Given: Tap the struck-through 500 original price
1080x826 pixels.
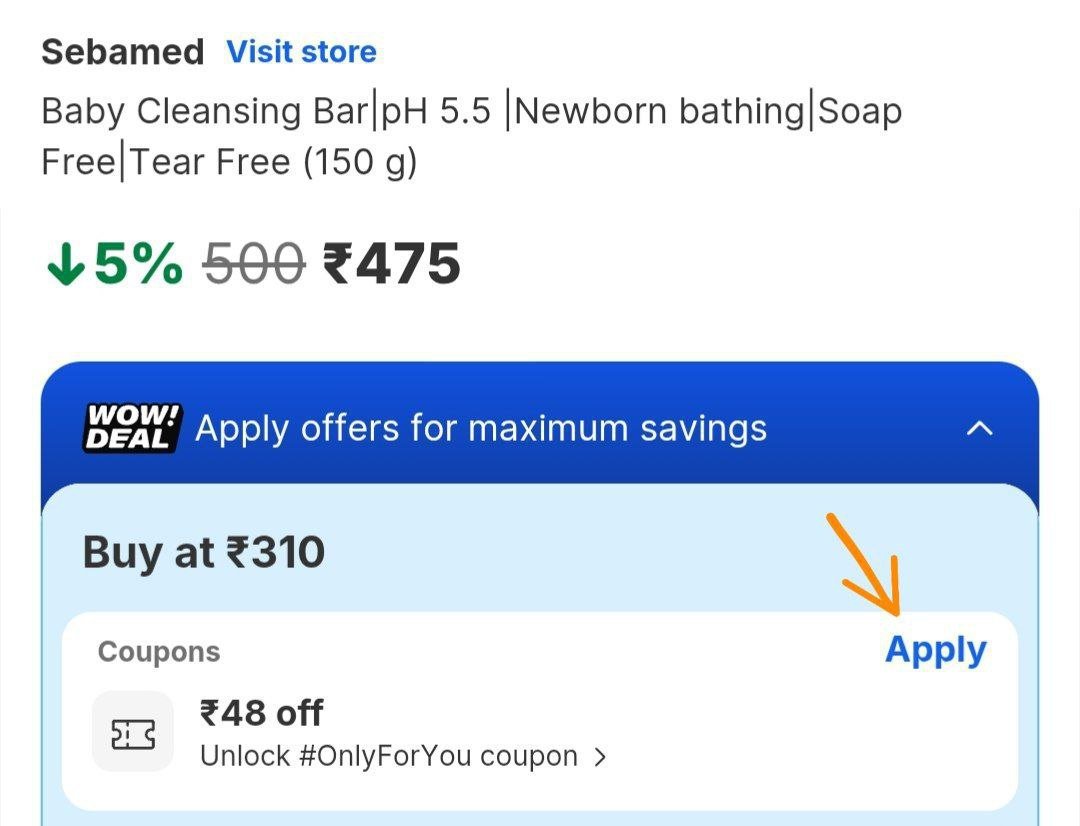Looking at the screenshot, I should (253, 265).
